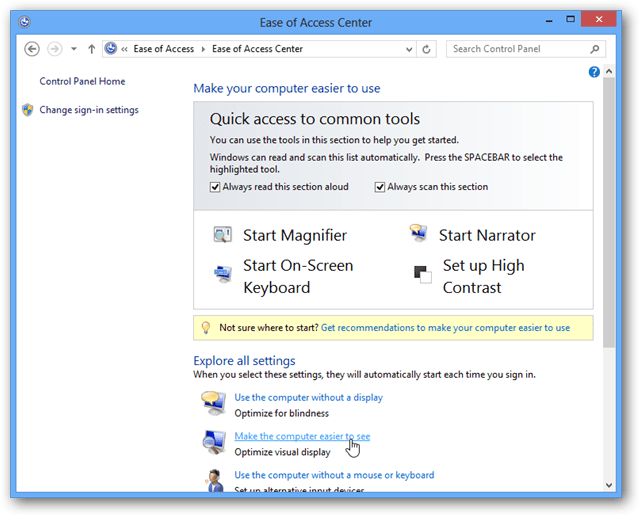Open the recent locations dropdown arrow
Image resolution: width=640 pixels, height=516 pixels.
(74, 49)
